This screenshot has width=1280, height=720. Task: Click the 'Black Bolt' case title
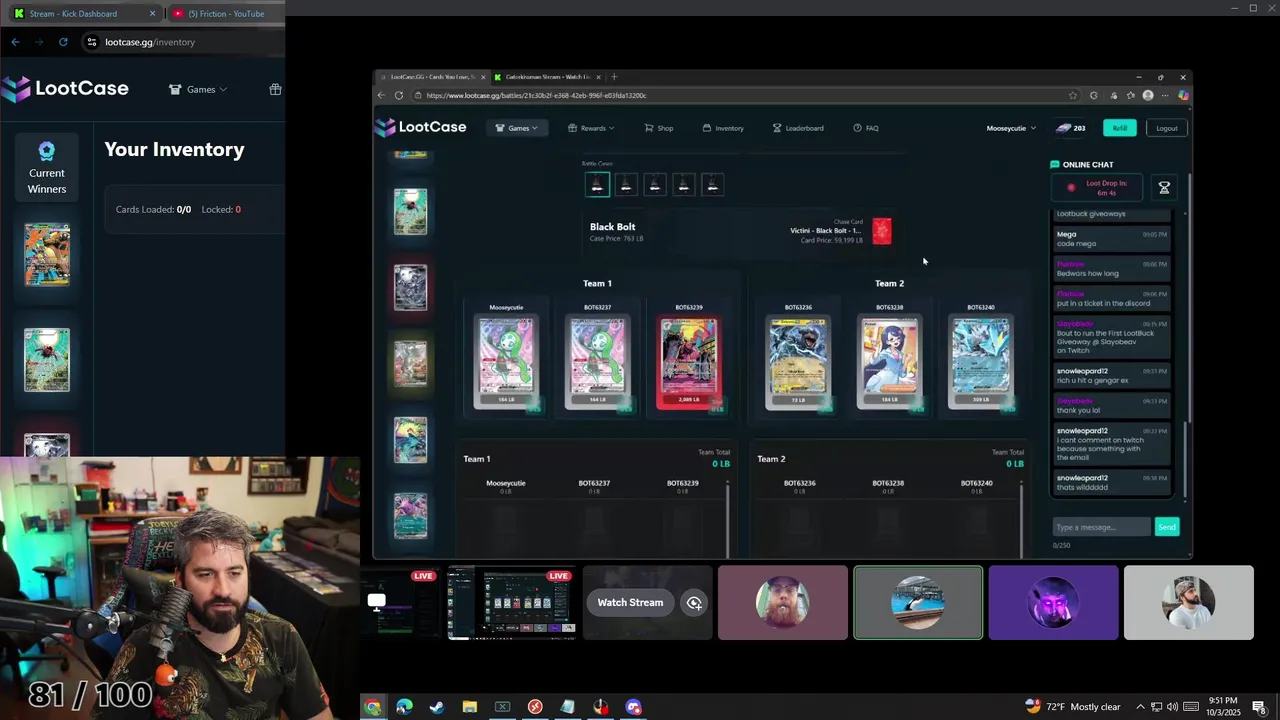(x=612, y=227)
